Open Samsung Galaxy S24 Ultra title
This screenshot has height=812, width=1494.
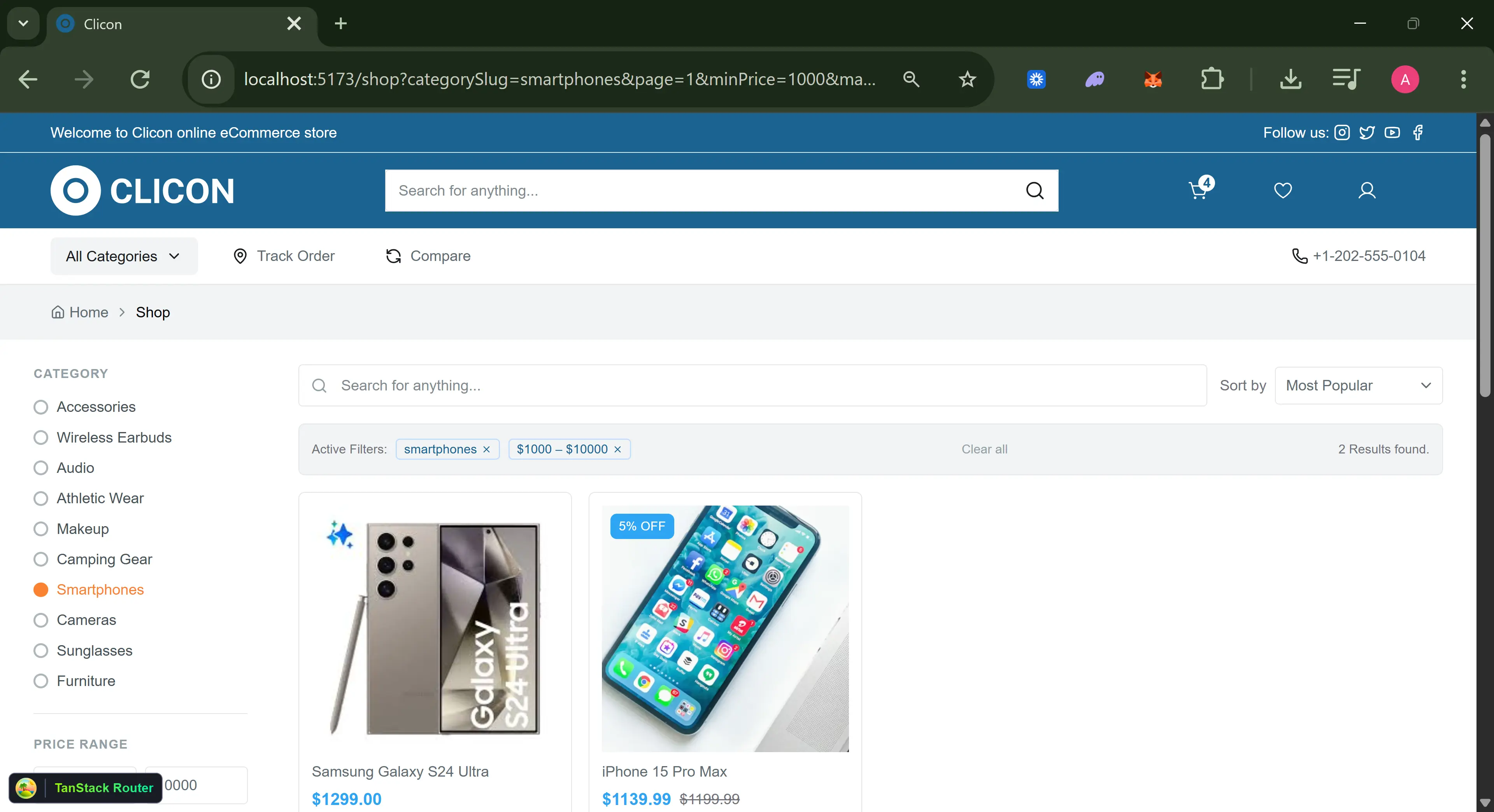point(400,772)
